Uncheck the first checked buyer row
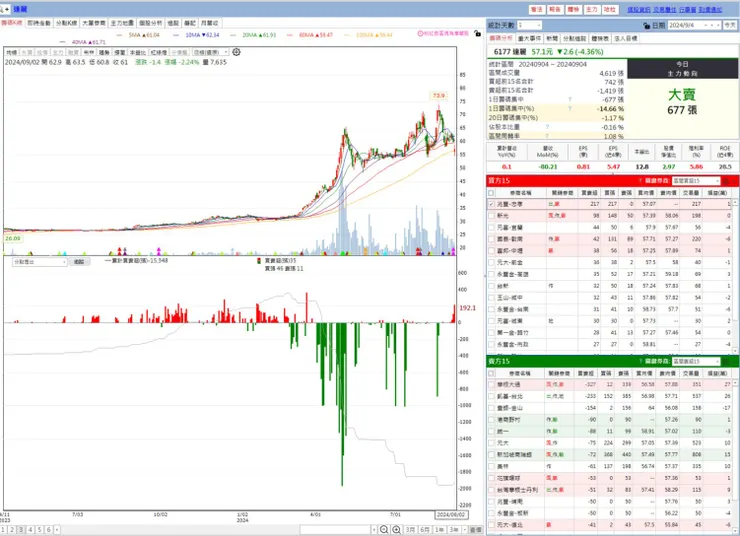Image resolution: width=740 pixels, height=536 pixels. coord(491,204)
